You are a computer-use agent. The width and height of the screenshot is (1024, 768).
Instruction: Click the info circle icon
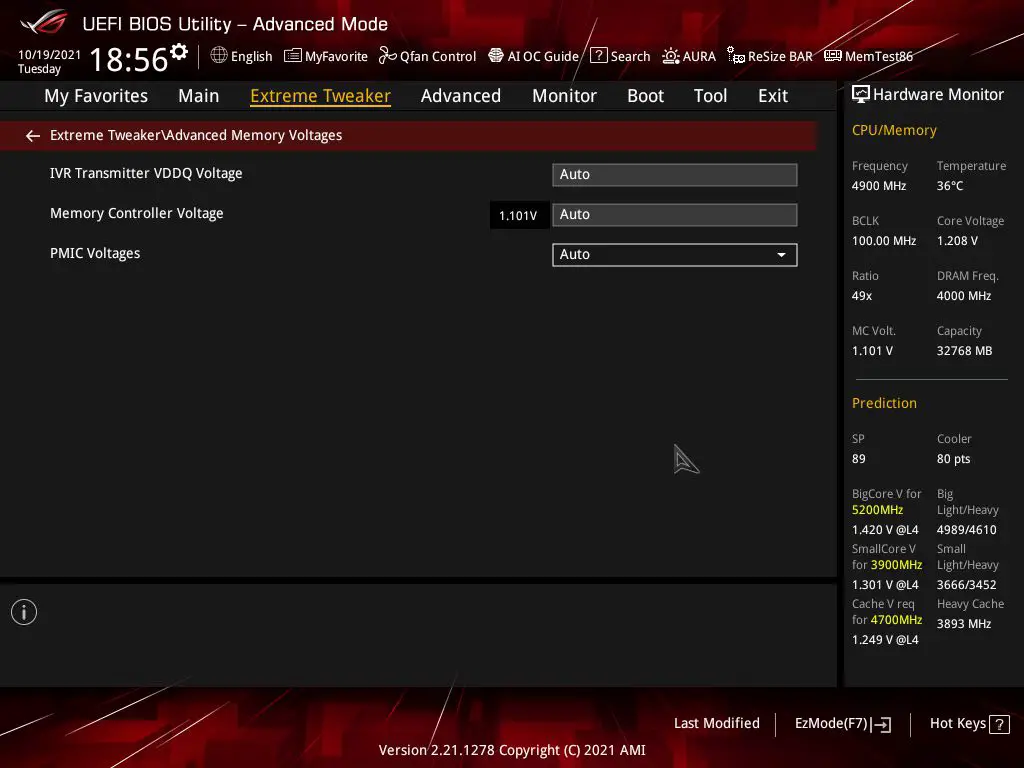24,612
